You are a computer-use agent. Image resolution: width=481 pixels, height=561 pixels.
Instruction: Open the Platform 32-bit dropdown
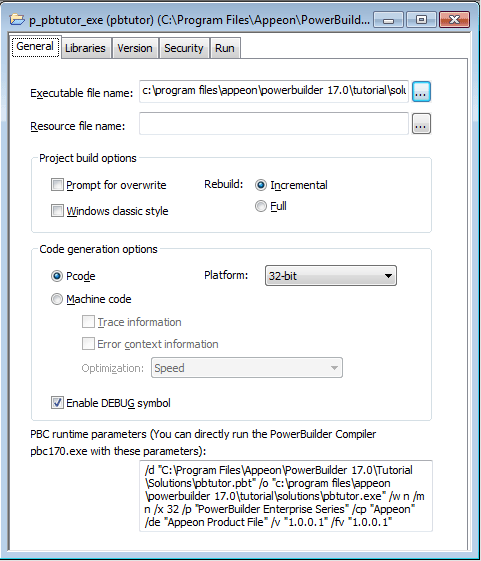click(x=331, y=275)
